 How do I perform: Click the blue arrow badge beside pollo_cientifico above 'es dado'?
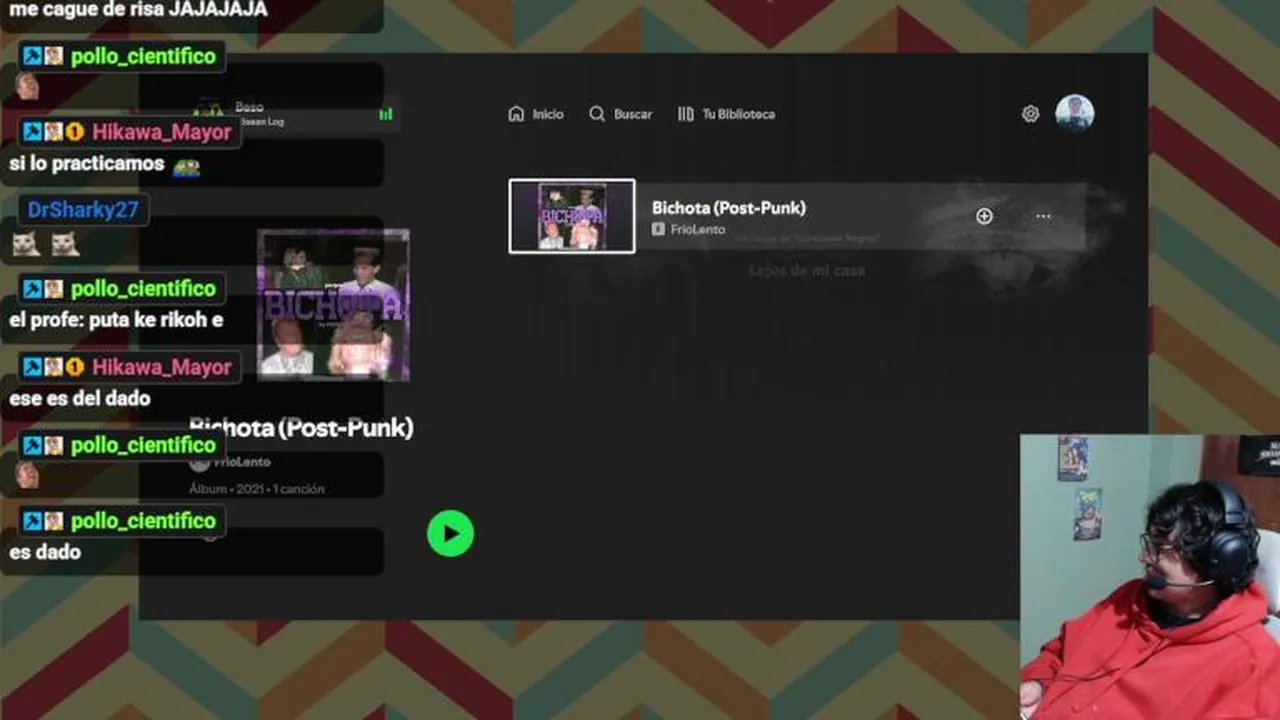click(x=33, y=521)
